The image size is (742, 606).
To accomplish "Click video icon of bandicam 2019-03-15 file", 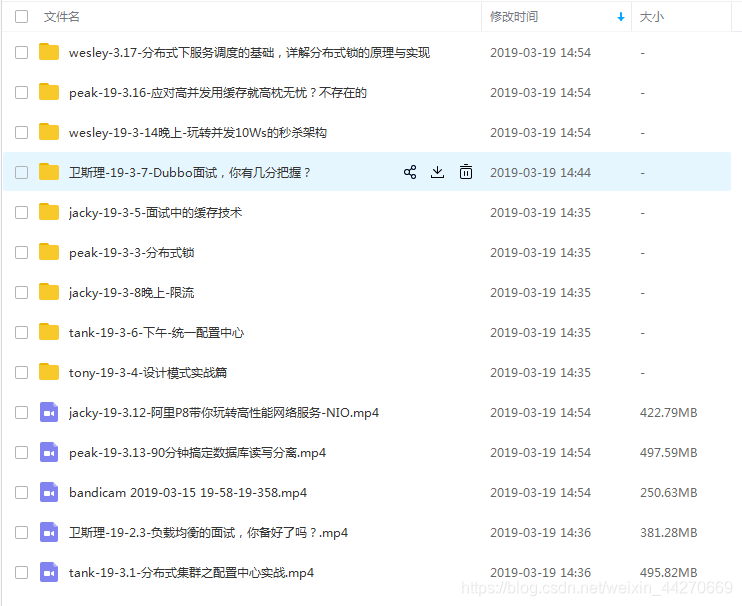I will [49, 492].
